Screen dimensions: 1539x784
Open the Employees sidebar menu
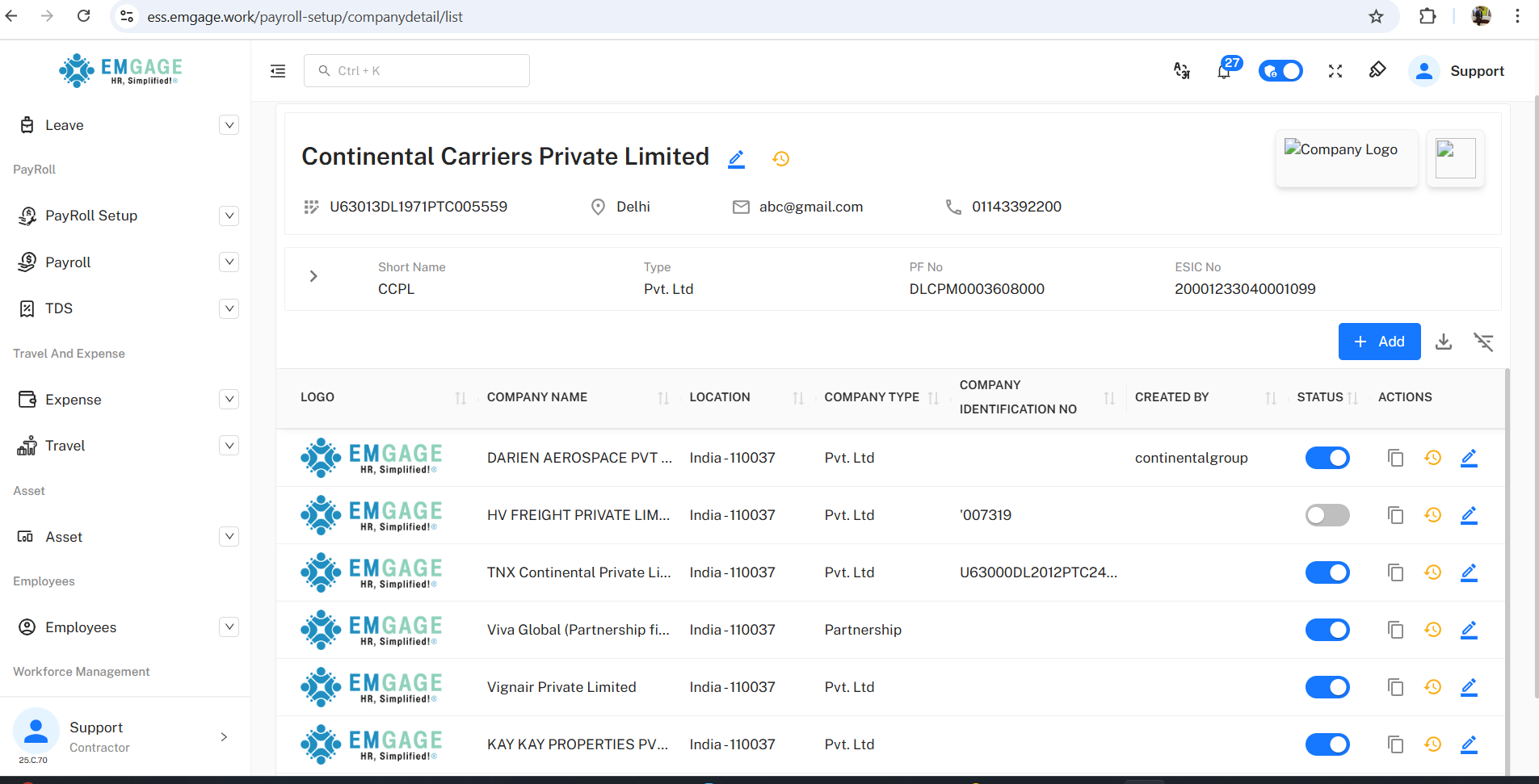pos(81,627)
